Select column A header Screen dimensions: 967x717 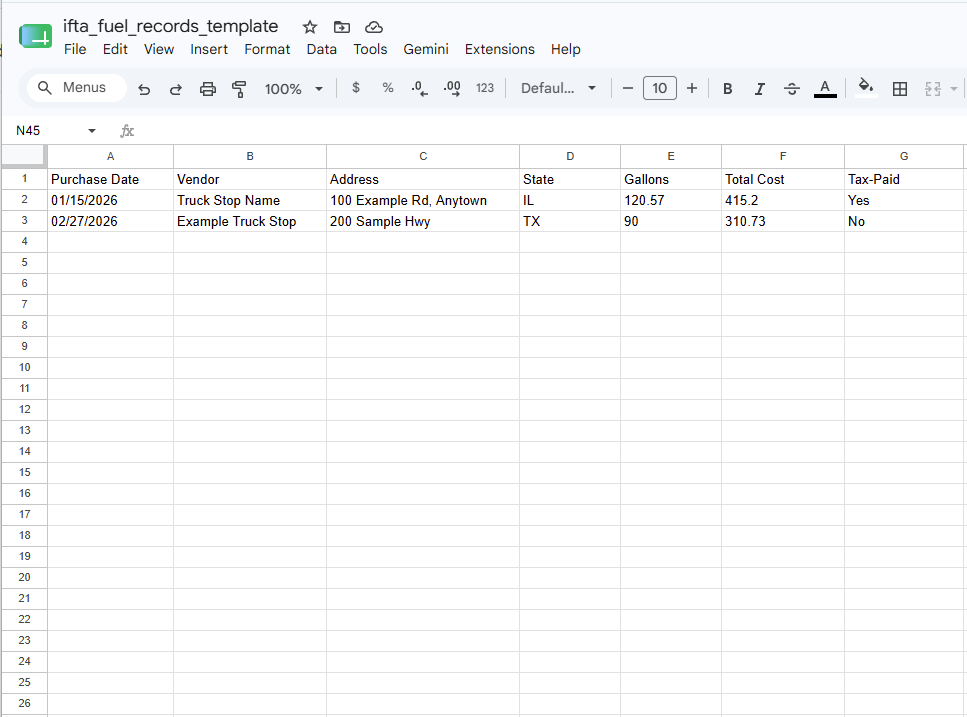click(x=110, y=156)
